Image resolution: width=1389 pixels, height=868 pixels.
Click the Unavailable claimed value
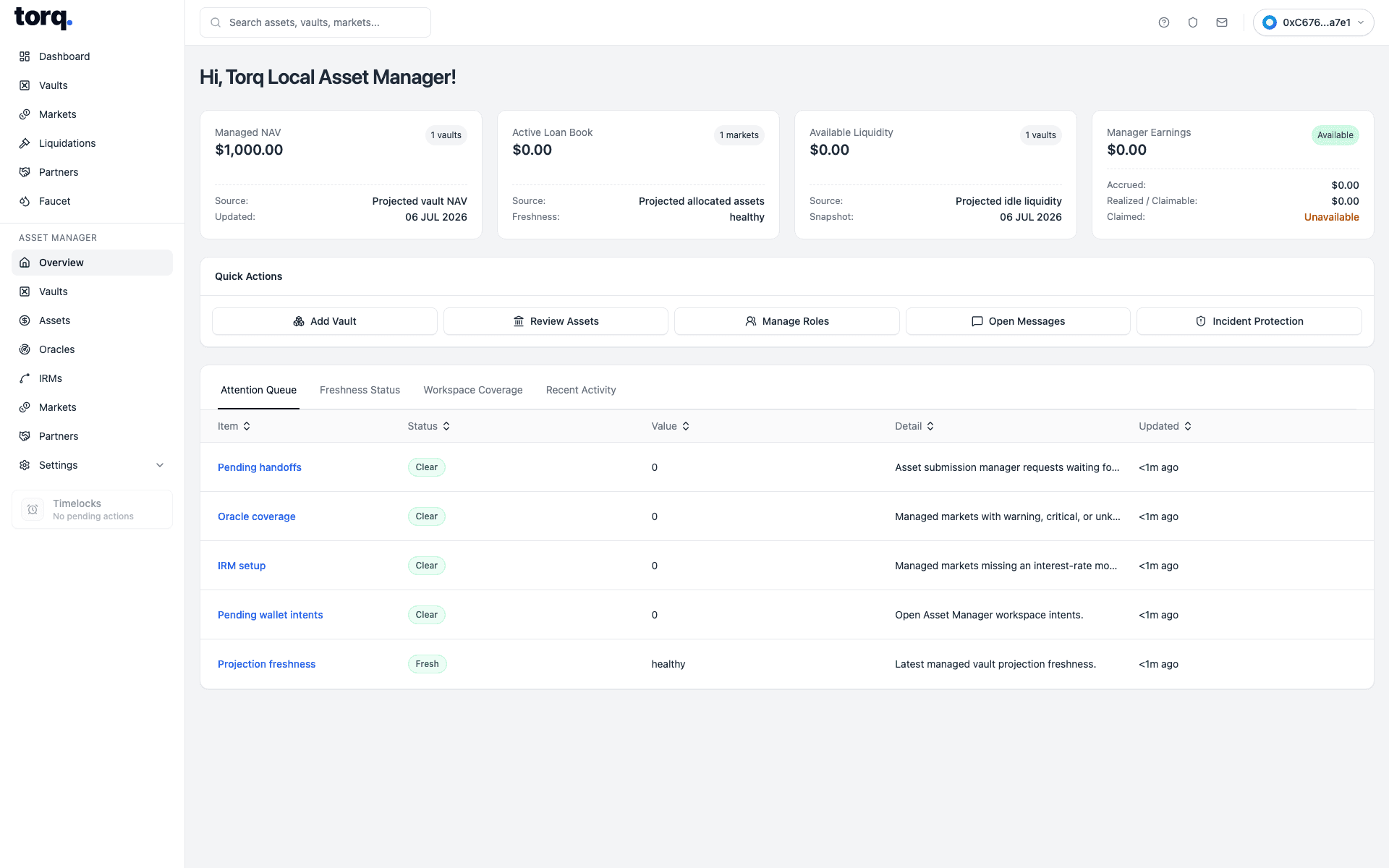[x=1331, y=217]
